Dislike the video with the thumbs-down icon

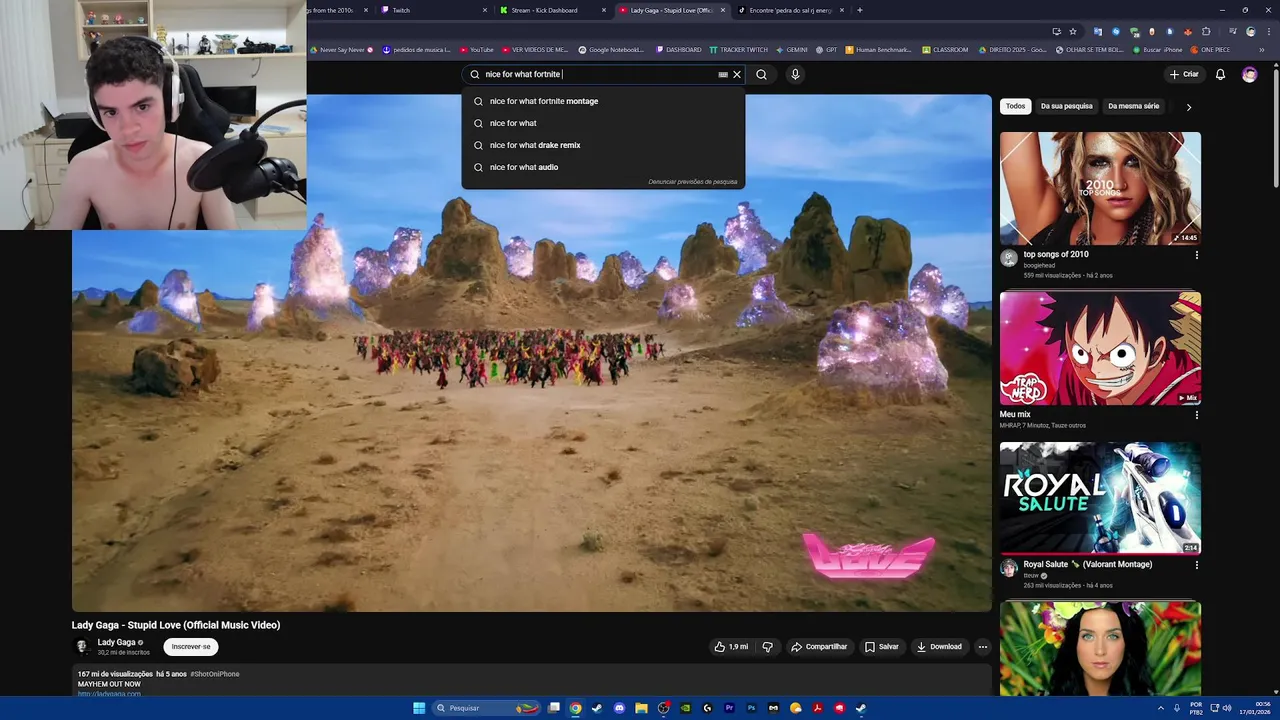pyautogui.click(x=768, y=647)
